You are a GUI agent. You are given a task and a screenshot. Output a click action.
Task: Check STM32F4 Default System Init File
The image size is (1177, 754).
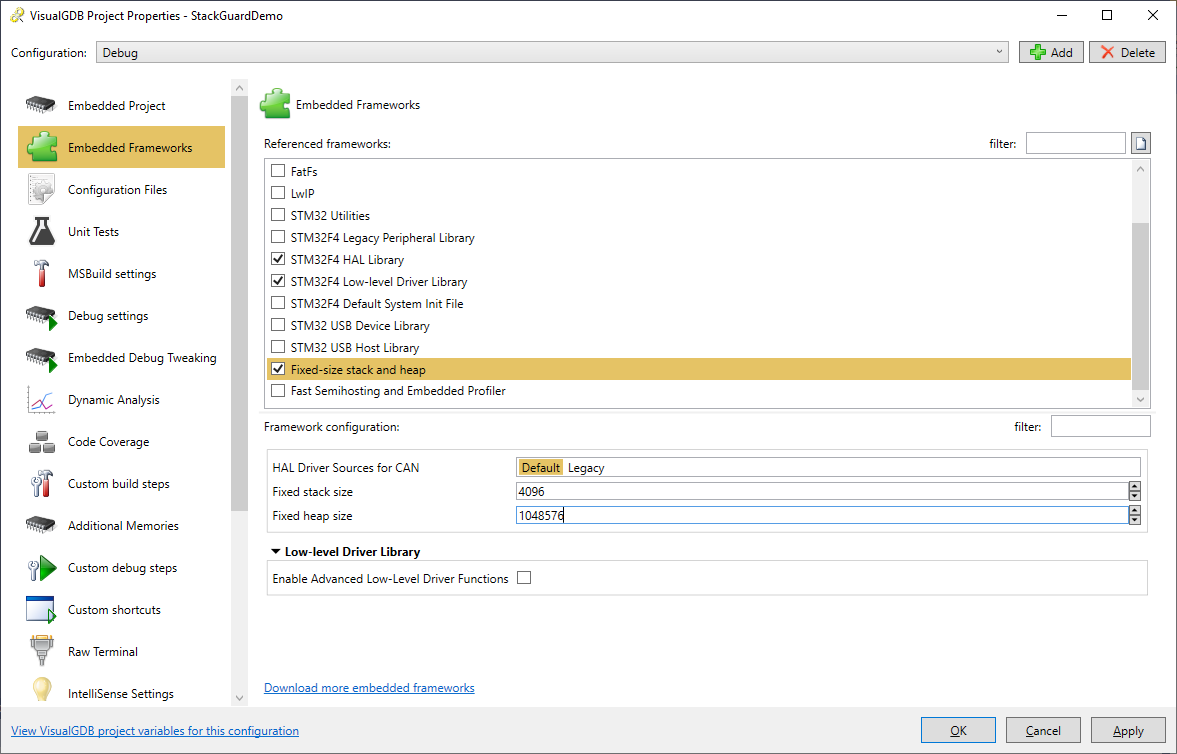click(278, 303)
